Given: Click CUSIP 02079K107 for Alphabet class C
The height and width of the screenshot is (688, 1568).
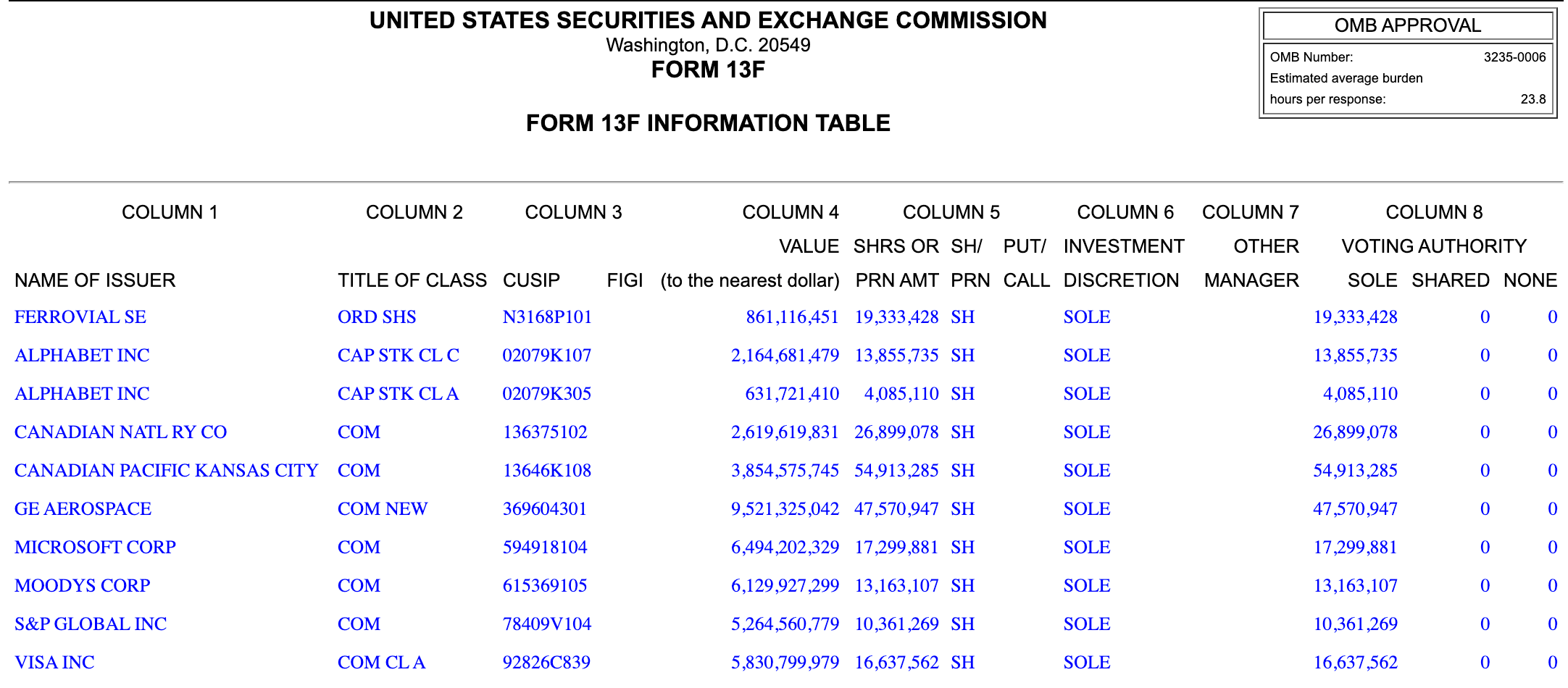Looking at the screenshot, I should coord(546,356).
